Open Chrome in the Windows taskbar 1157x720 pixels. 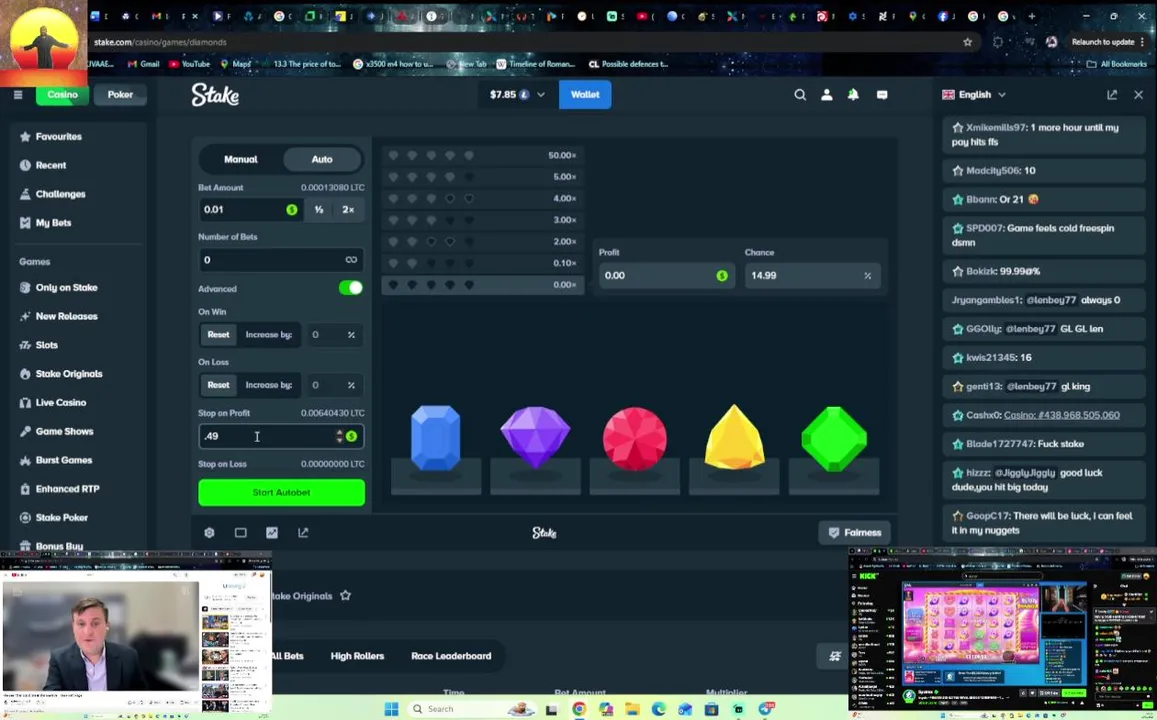pos(579,709)
